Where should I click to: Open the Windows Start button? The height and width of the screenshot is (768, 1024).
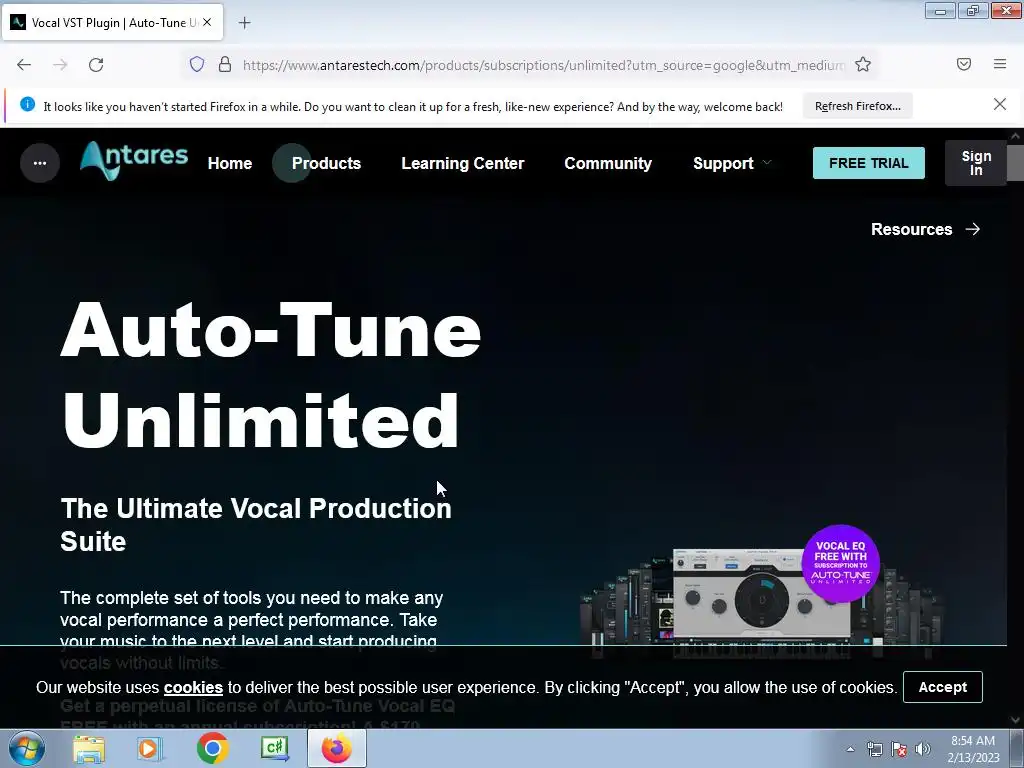[x=27, y=748]
